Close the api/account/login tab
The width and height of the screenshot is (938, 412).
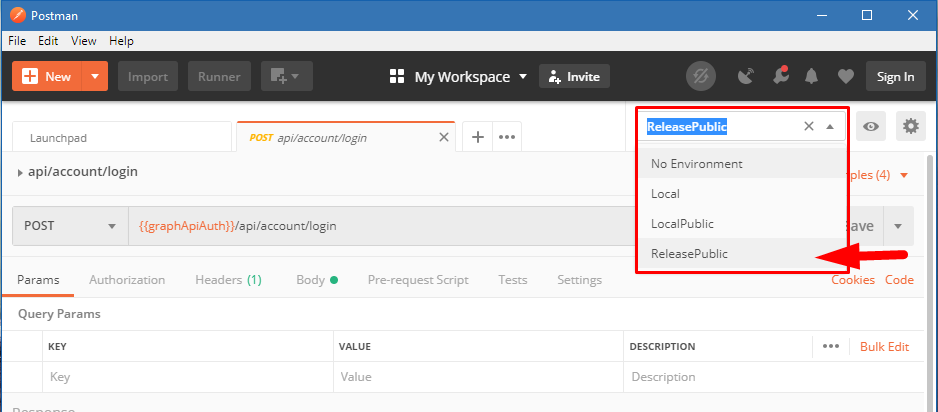[444, 138]
